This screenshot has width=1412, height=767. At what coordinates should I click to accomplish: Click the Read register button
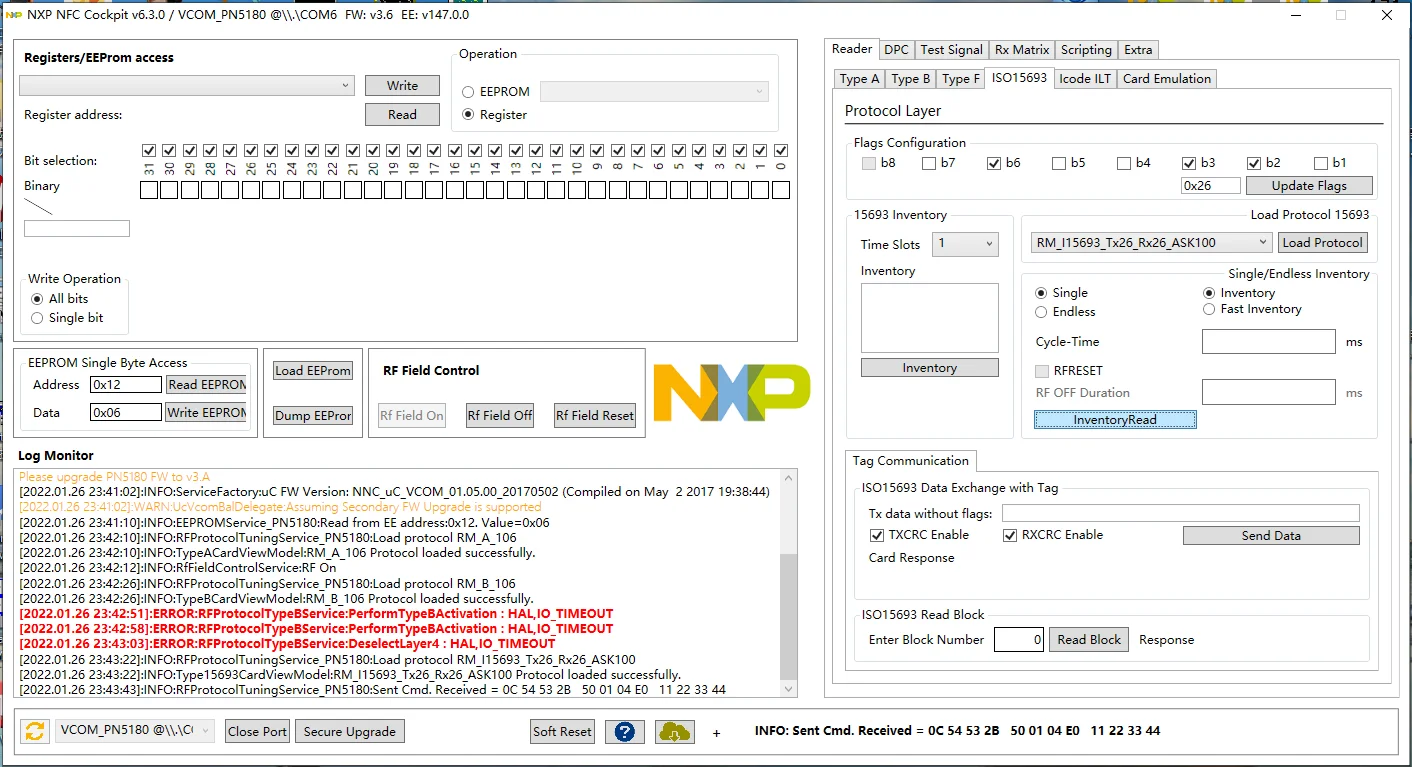point(402,115)
